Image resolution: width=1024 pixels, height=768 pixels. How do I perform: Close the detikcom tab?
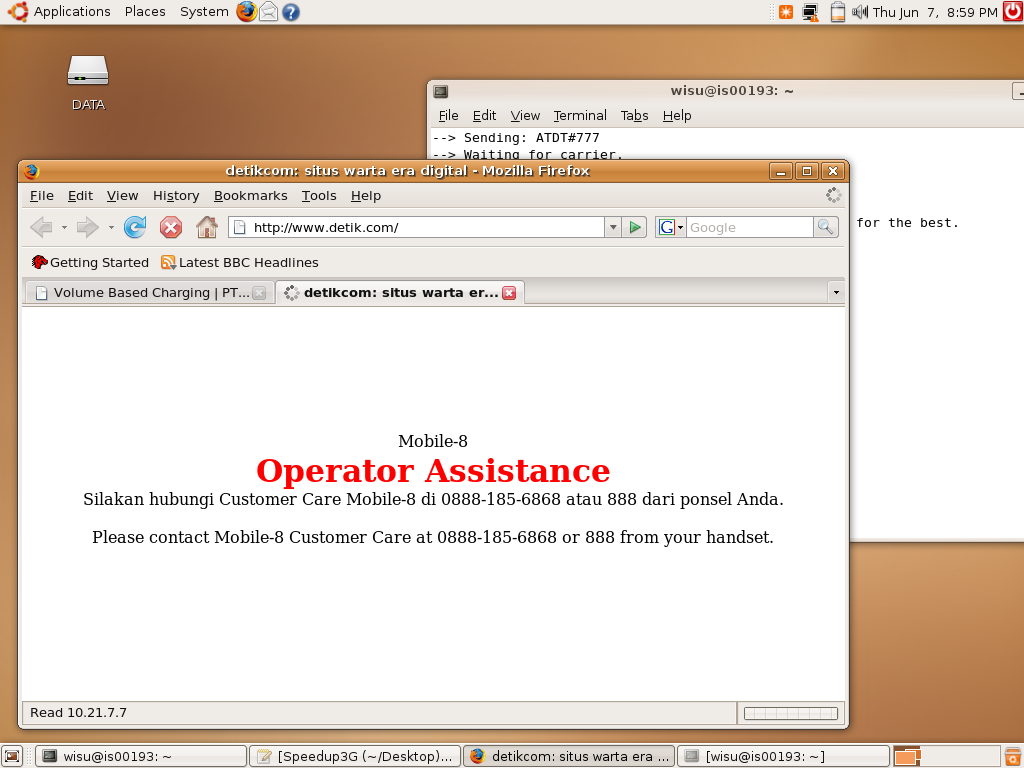click(509, 293)
